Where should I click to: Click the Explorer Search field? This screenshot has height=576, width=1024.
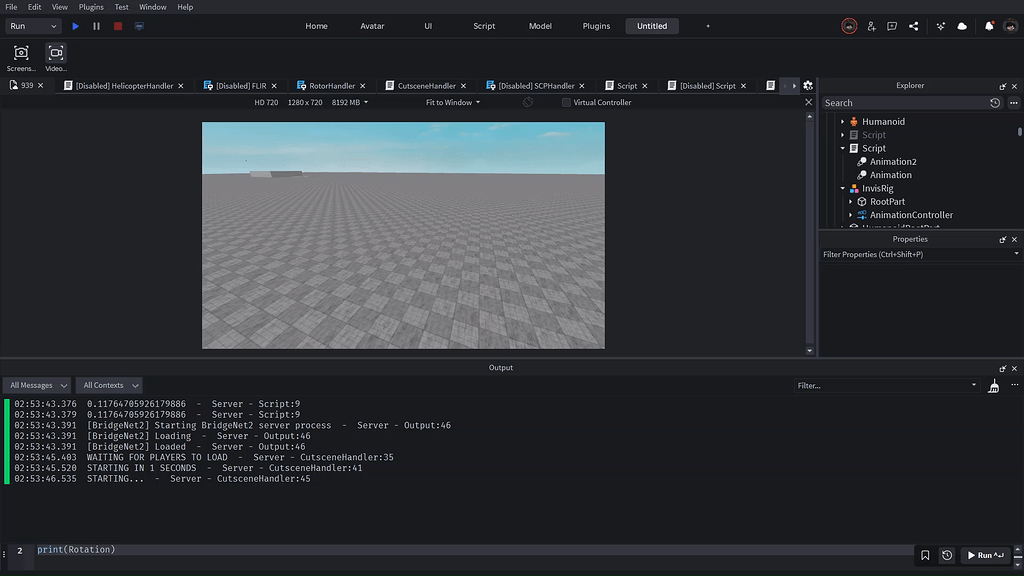click(904, 103)
